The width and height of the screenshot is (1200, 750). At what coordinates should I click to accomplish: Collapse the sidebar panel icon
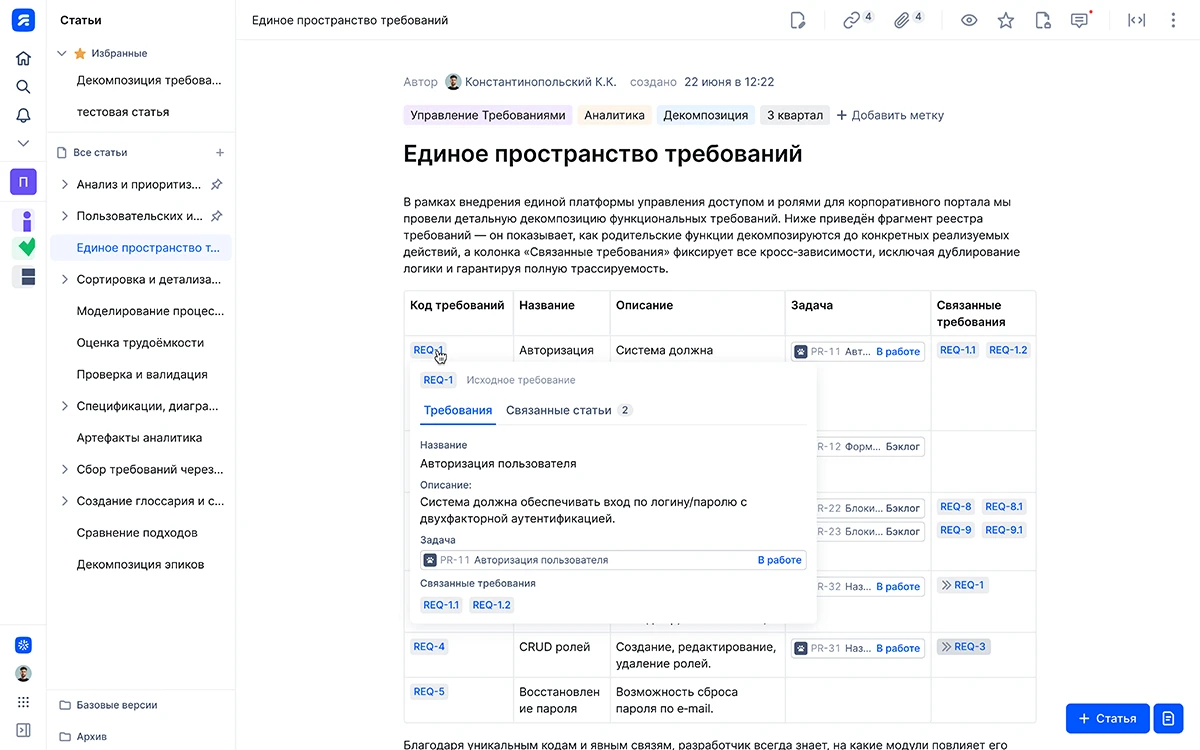pos(23,731)
